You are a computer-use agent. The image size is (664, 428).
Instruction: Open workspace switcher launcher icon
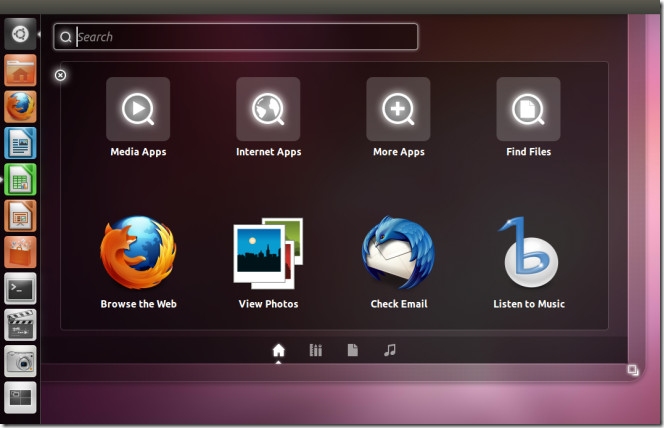pyautogui.click(x=20, y=398)
